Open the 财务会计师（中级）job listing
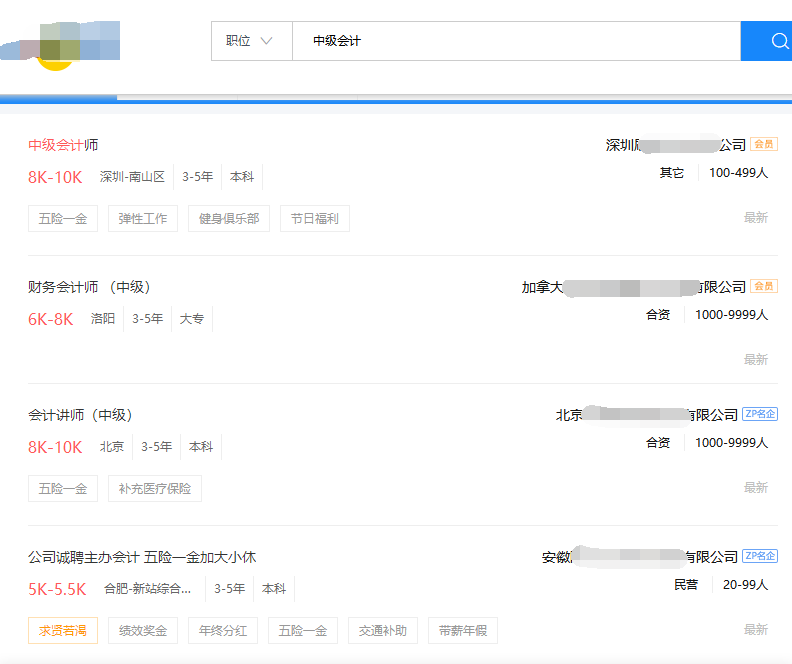This screenshot has height=664, width=792. (89, 287)
